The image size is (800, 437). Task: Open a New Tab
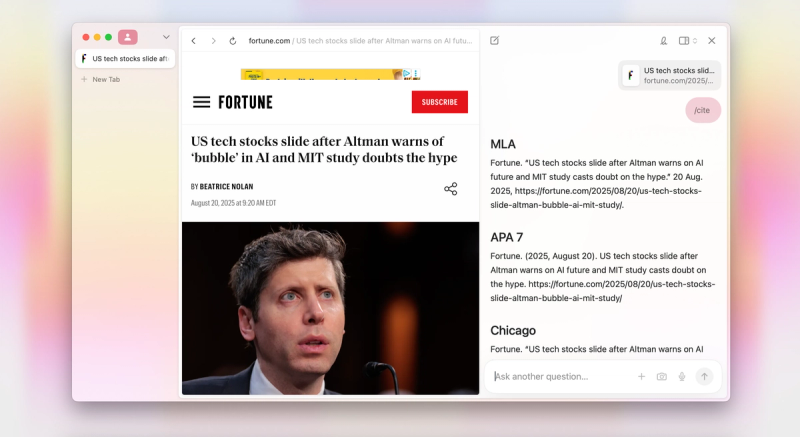101,79
